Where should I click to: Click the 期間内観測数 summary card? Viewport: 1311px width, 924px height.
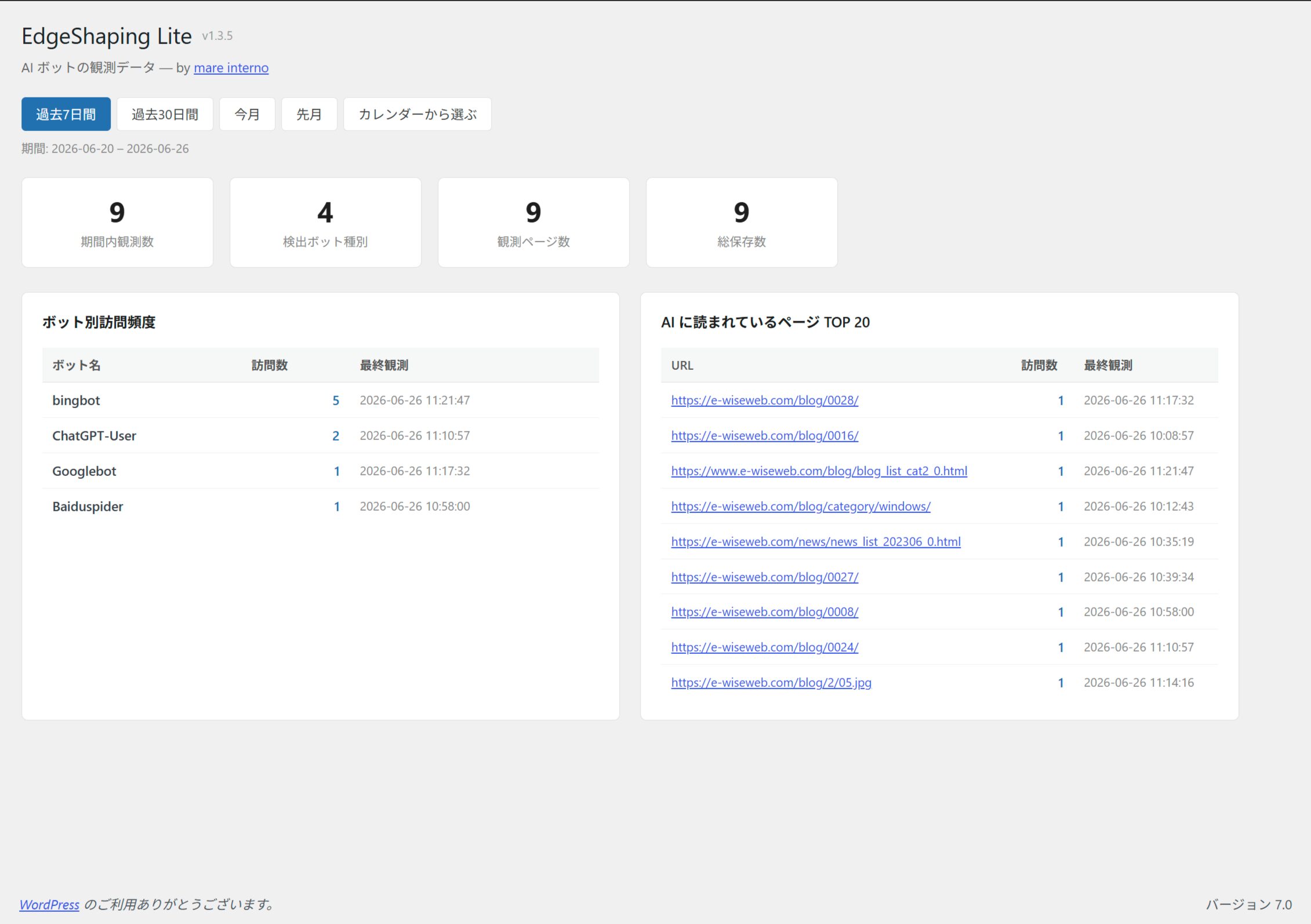pyautogui.click(x=117, y=223)
